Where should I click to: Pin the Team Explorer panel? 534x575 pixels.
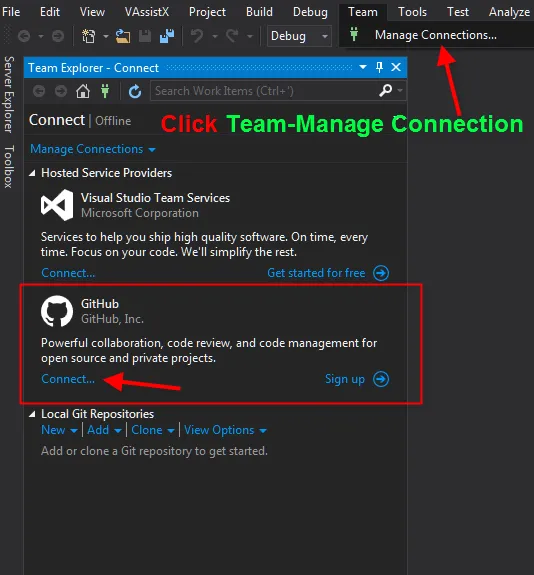coord(379,67)
